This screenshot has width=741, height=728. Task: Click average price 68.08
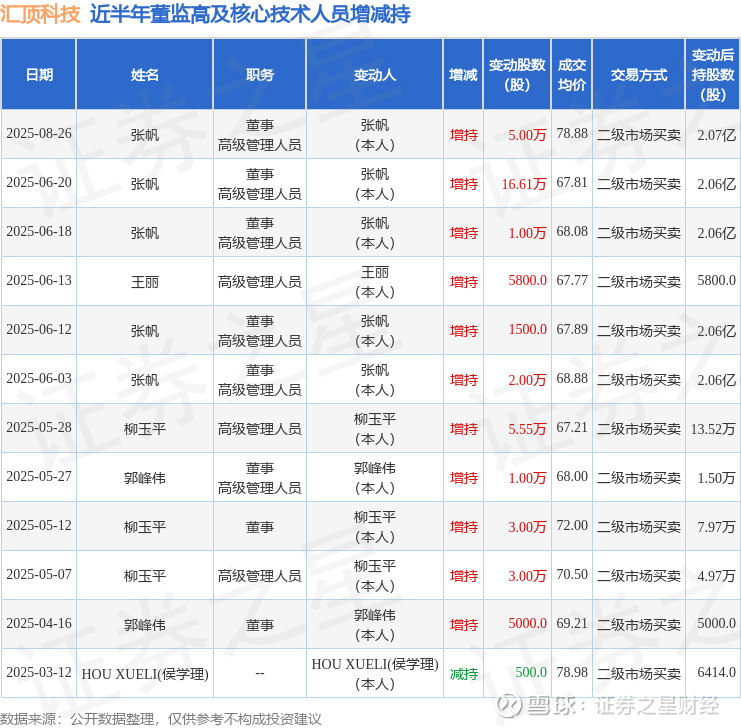point(572,232)
